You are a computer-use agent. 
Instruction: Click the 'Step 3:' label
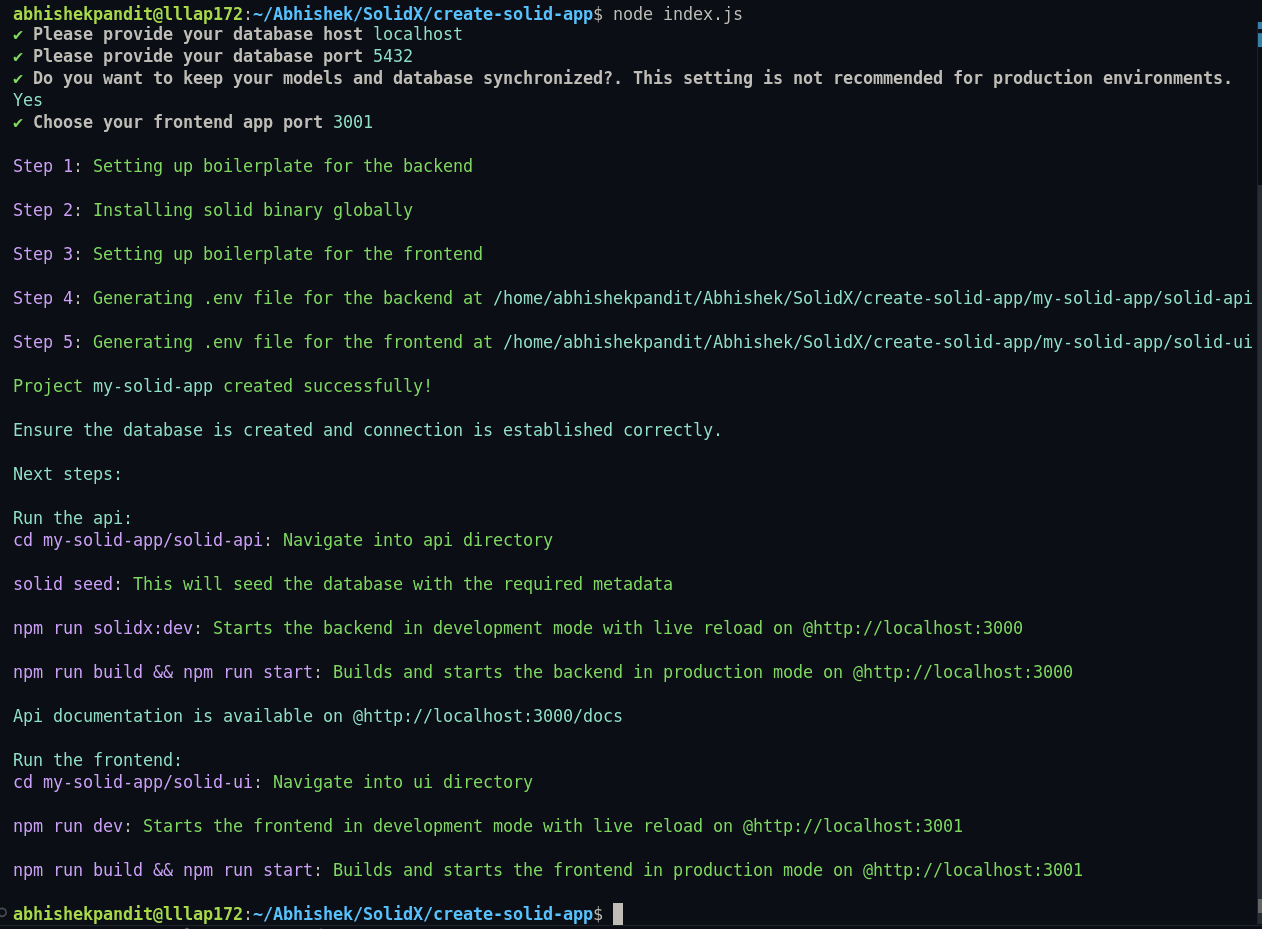pyautogui.click(x=48, y=254)
